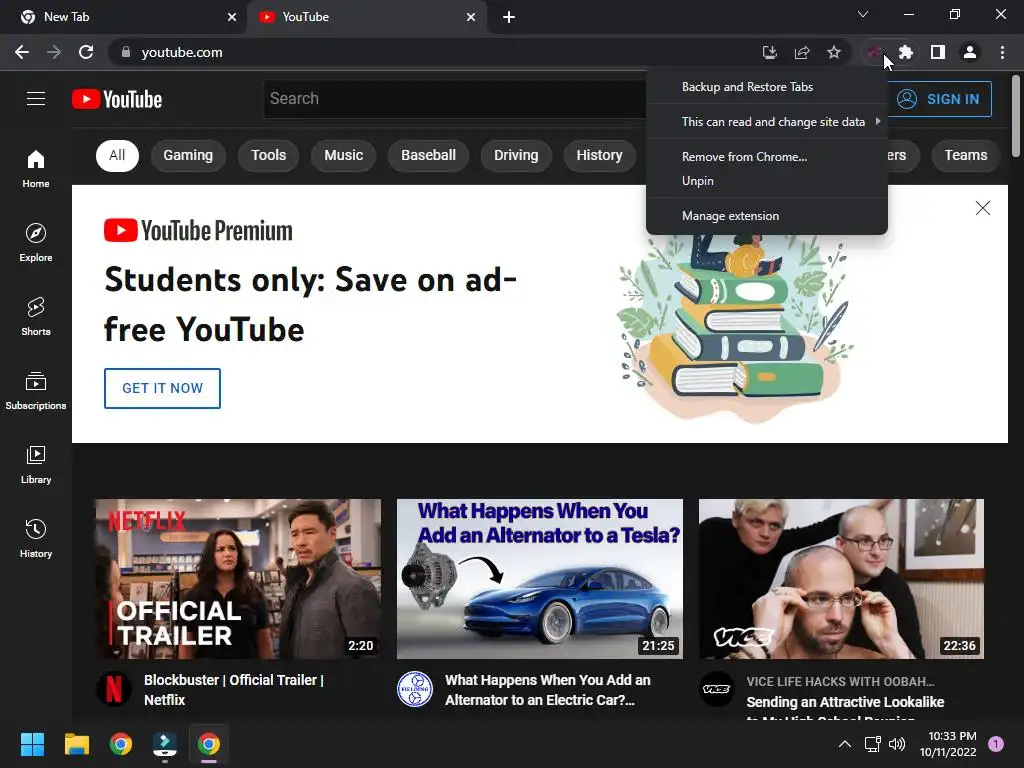This screenshot has height=768, width=1024.
Task: Bookmark this tab with star icon
Action: (x=834, y=52)
